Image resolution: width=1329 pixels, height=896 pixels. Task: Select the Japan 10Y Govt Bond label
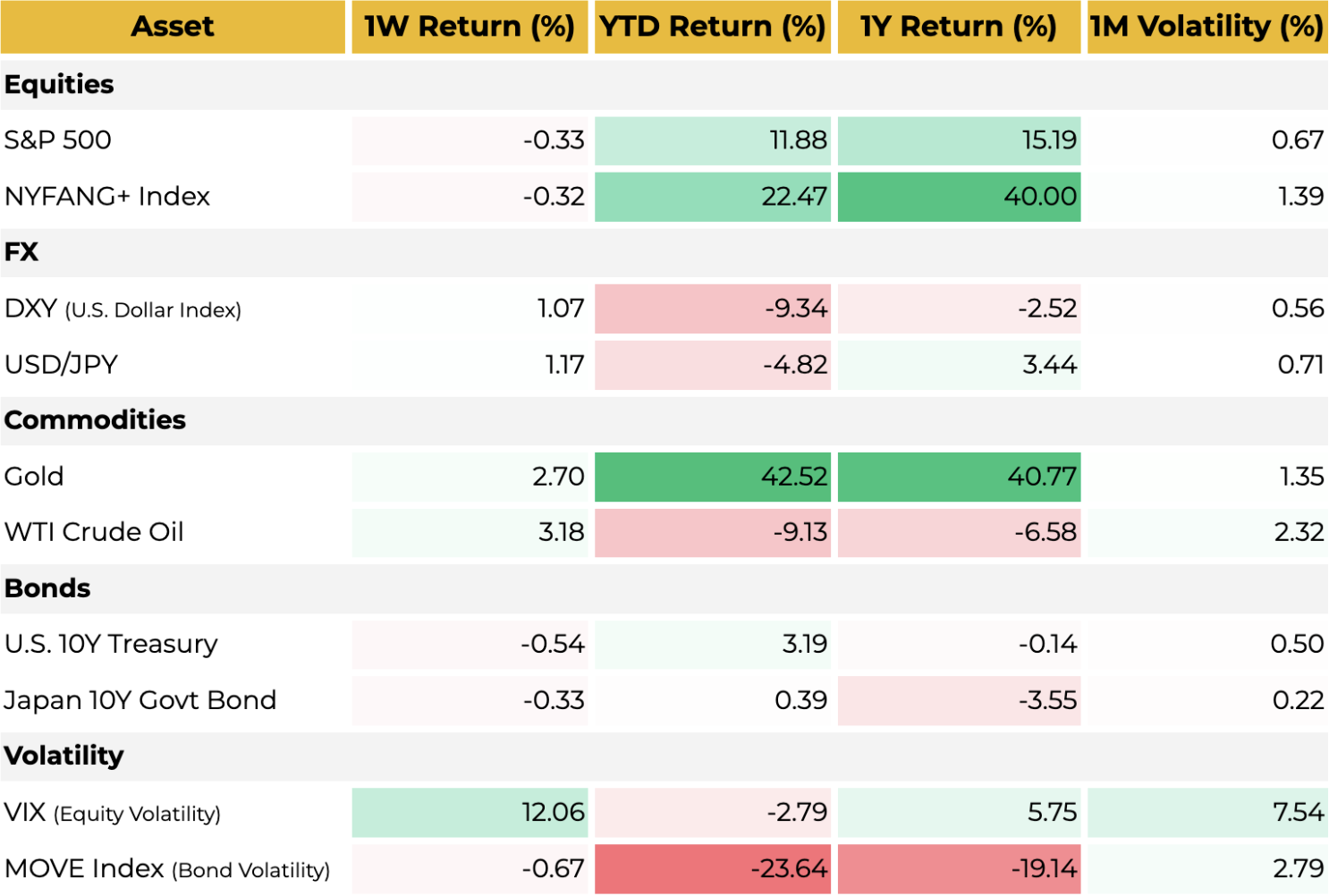pos(140,700)
